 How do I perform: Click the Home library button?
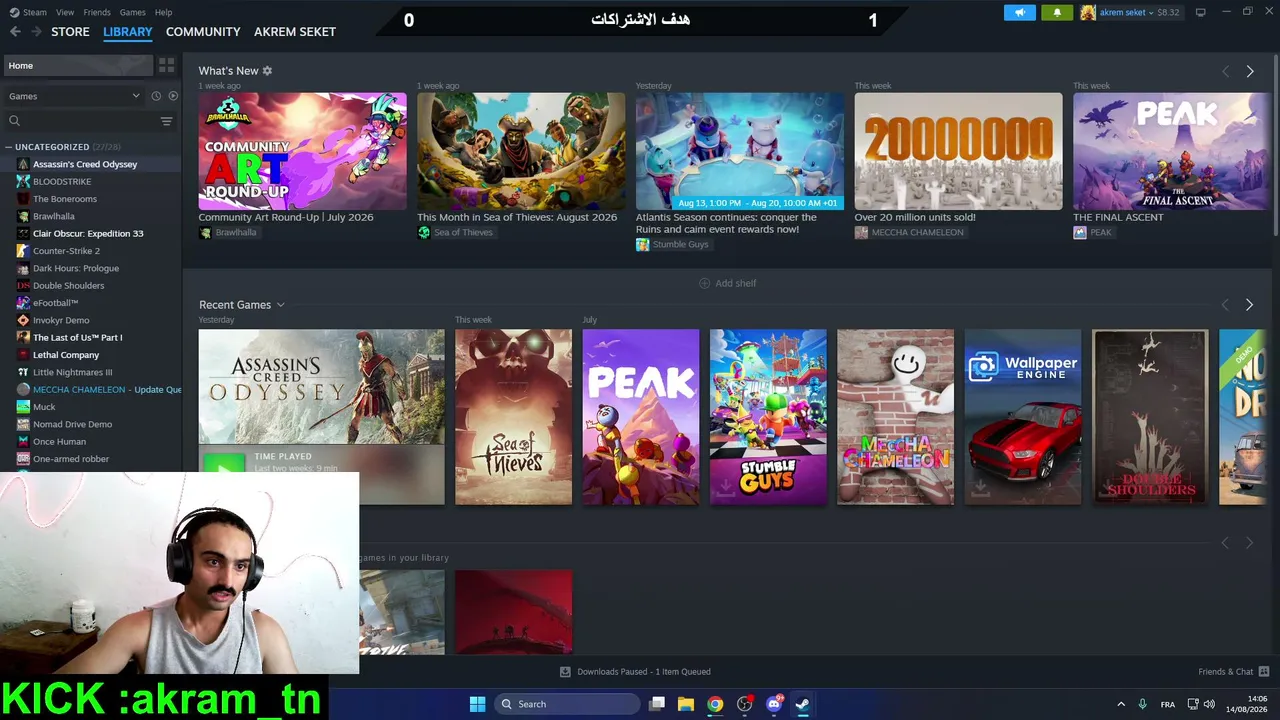(77, 65)
